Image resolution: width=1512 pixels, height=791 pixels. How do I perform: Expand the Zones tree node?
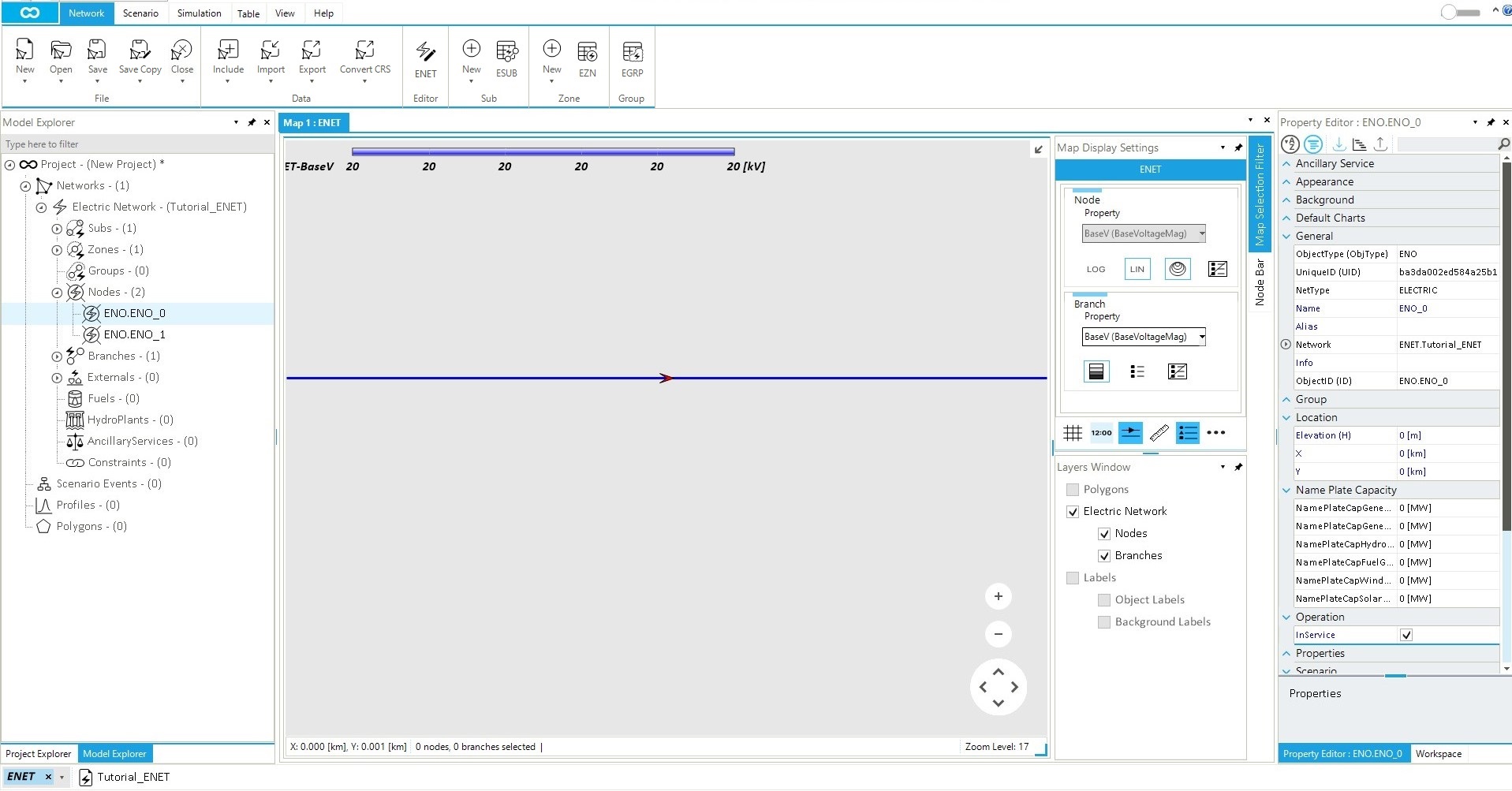coord(57,250)
